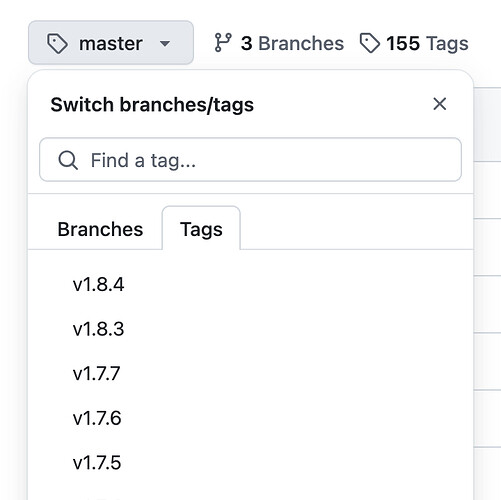The height and width of the screenshot is (500, 501).
Task: Open the 155 Tags link
Action: click(x=414, y=43)
